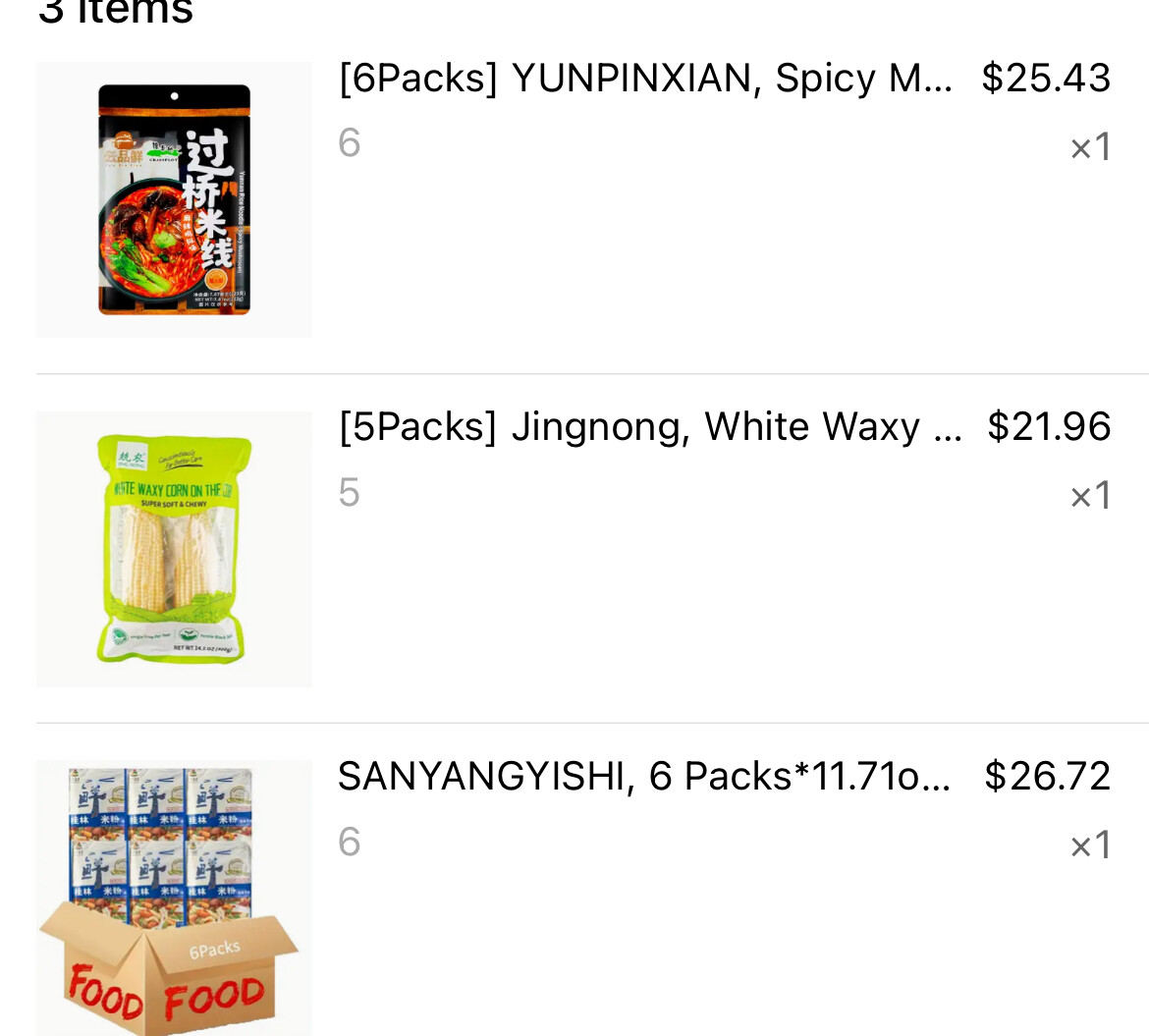Select the $21.96 price
The height and width of the screenshot is (1036, 1149).
(1049, 427)
